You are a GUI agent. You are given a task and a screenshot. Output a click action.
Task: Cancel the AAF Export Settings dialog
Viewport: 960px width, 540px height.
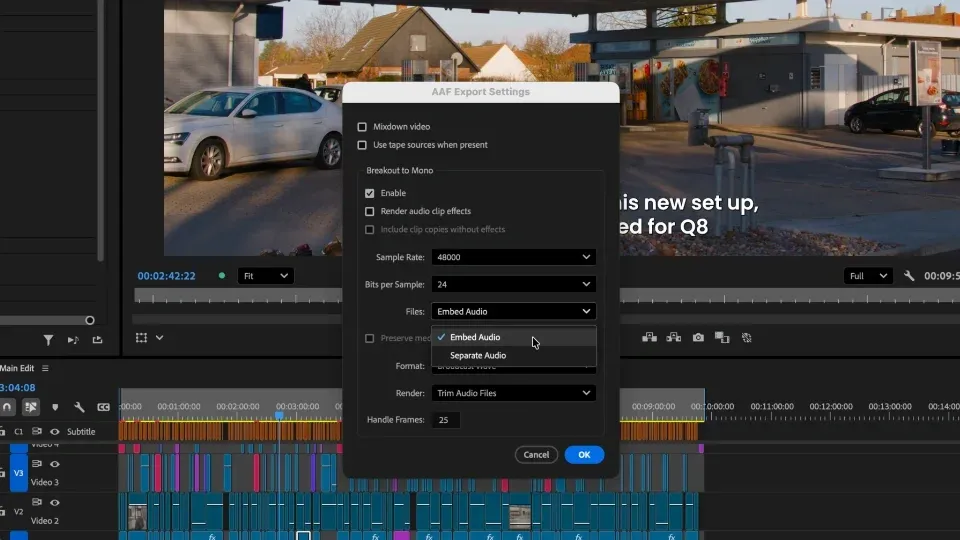[x=536, y=455]
